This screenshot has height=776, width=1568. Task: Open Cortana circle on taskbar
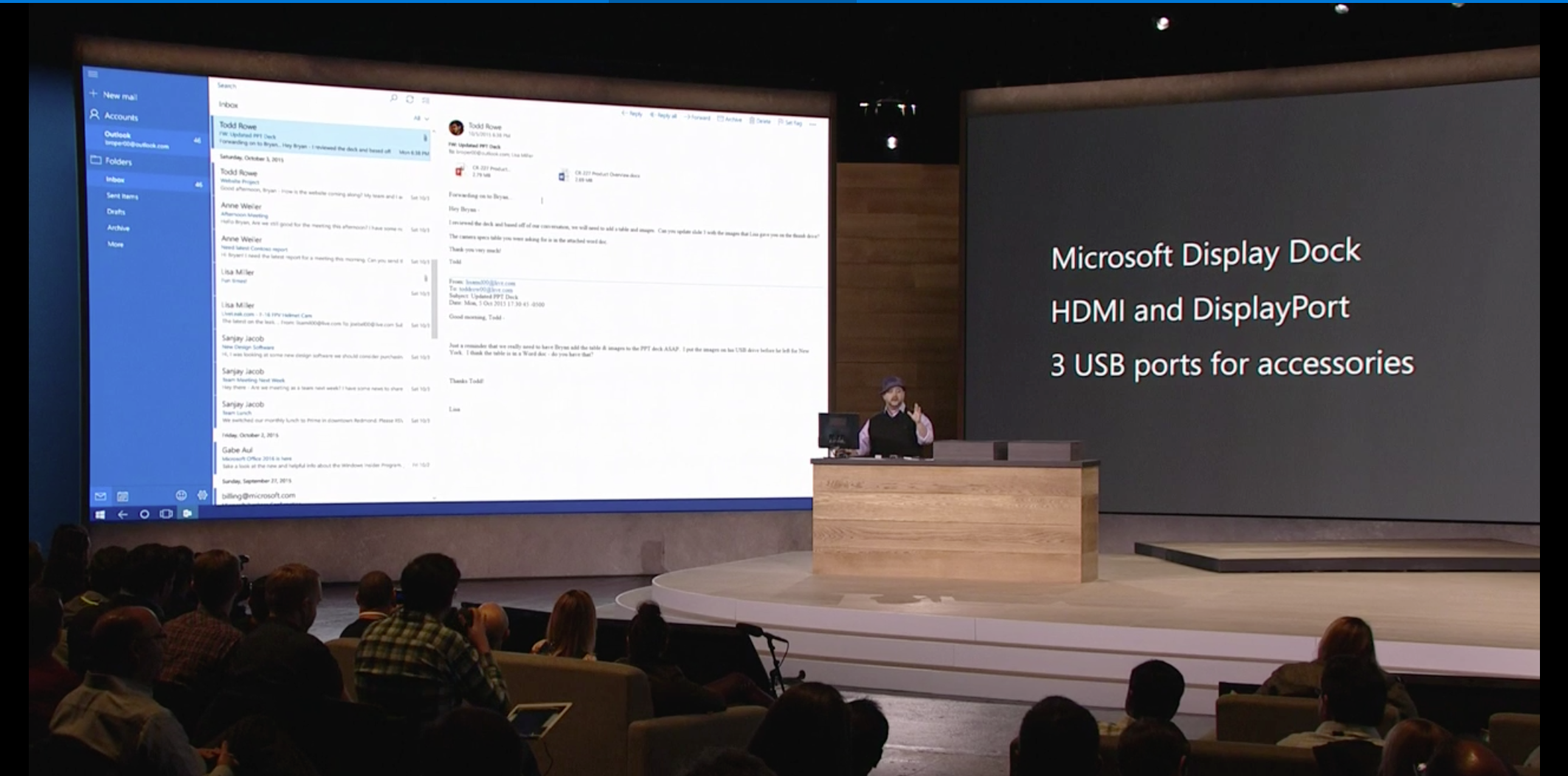(x=145, y=514)
